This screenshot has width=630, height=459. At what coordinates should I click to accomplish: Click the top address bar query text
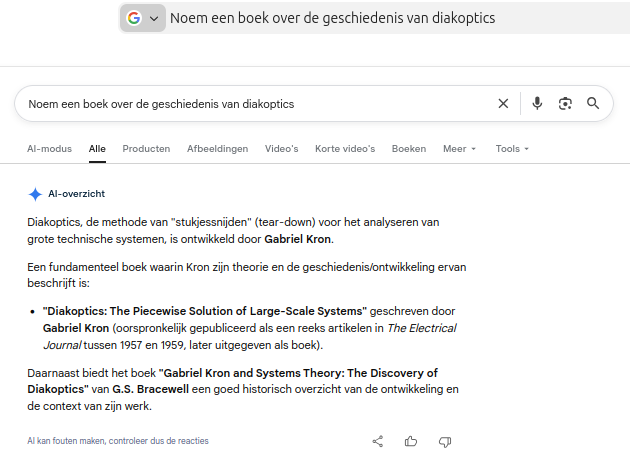coord(332,18)
